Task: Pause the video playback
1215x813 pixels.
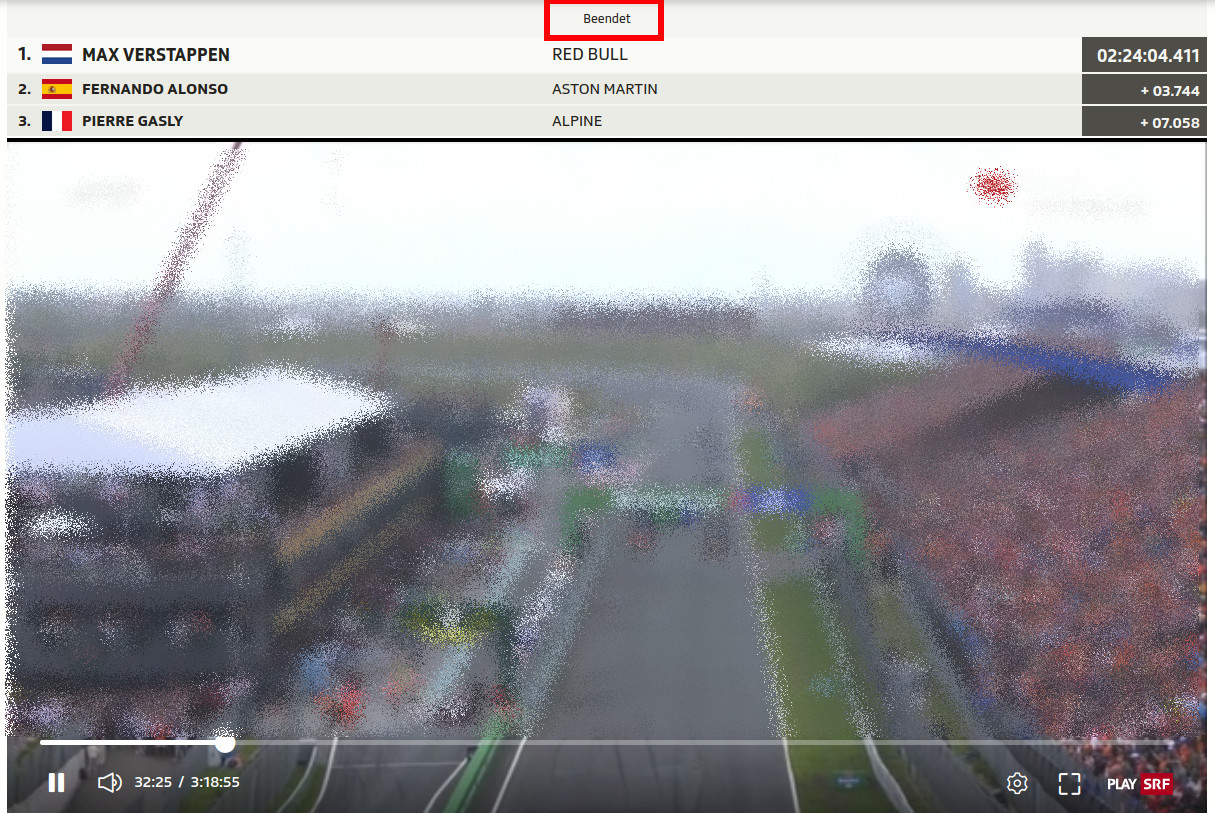Action: [x=56, y=782]
